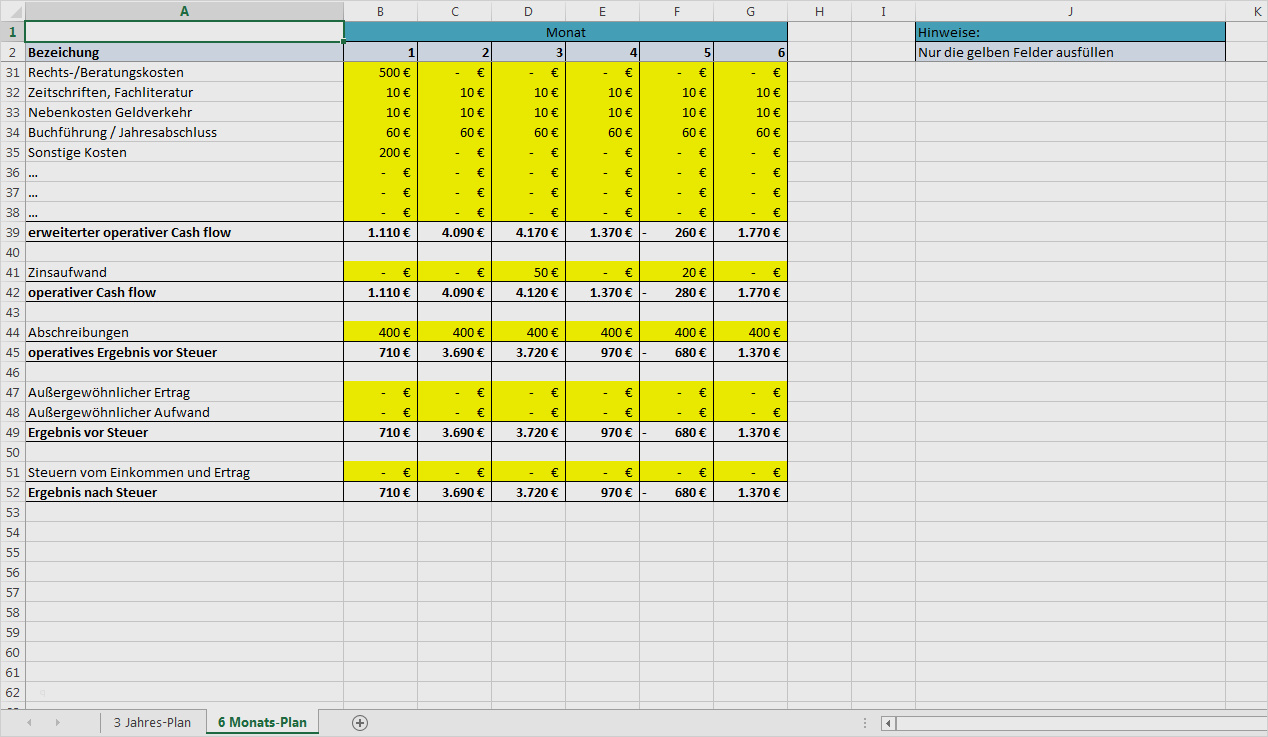Select the 6 Monats-Plan sheet tab
Viewport: 1268px width, 737px height.
click(262, 722)
